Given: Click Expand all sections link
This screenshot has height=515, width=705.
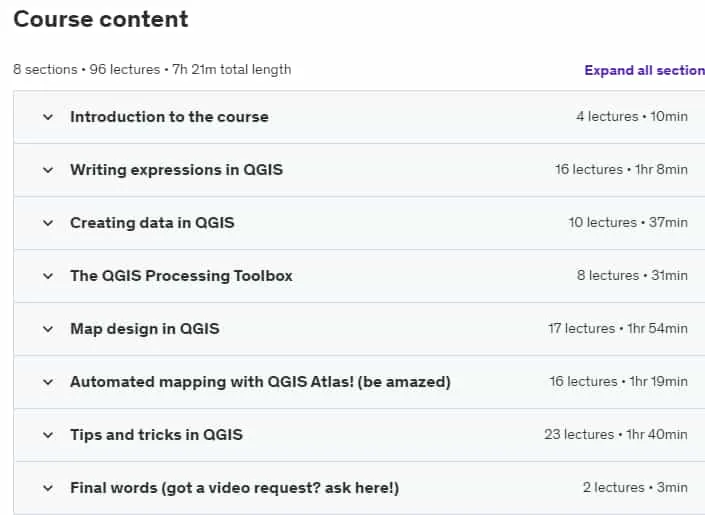Looking at the screenshot, I should [644, 70].
